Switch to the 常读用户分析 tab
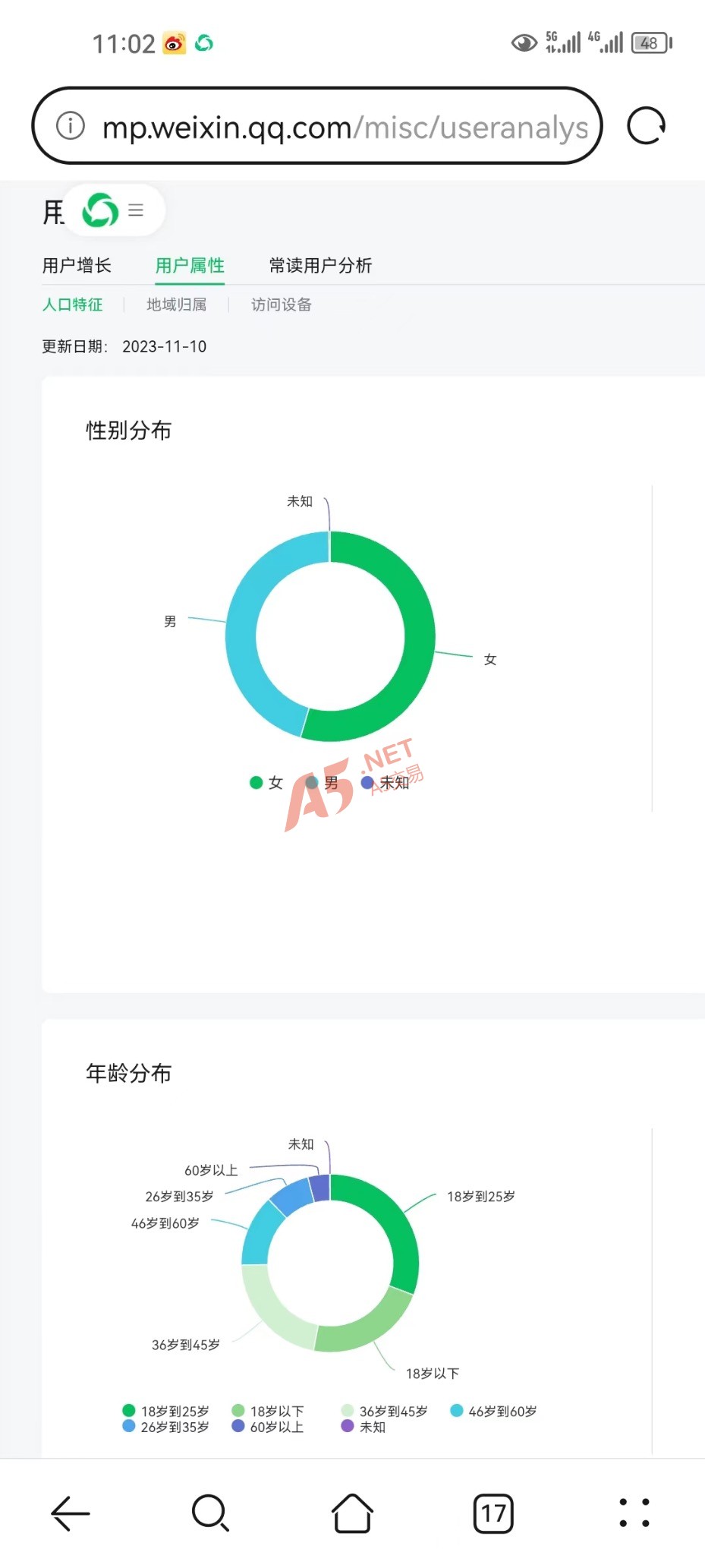 pyautogui.click(x=320, y=266)
